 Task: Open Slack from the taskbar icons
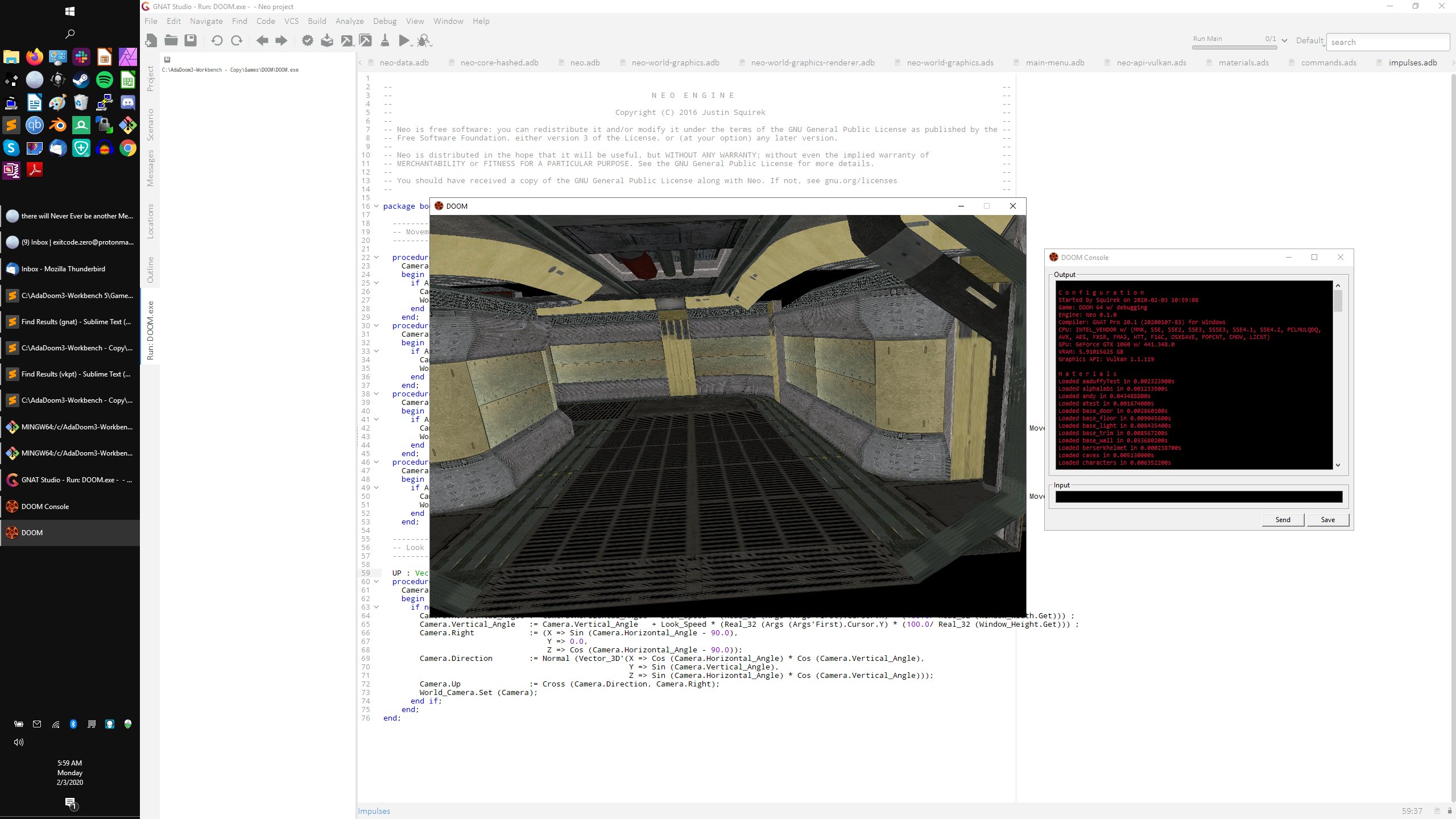point(81,57)
